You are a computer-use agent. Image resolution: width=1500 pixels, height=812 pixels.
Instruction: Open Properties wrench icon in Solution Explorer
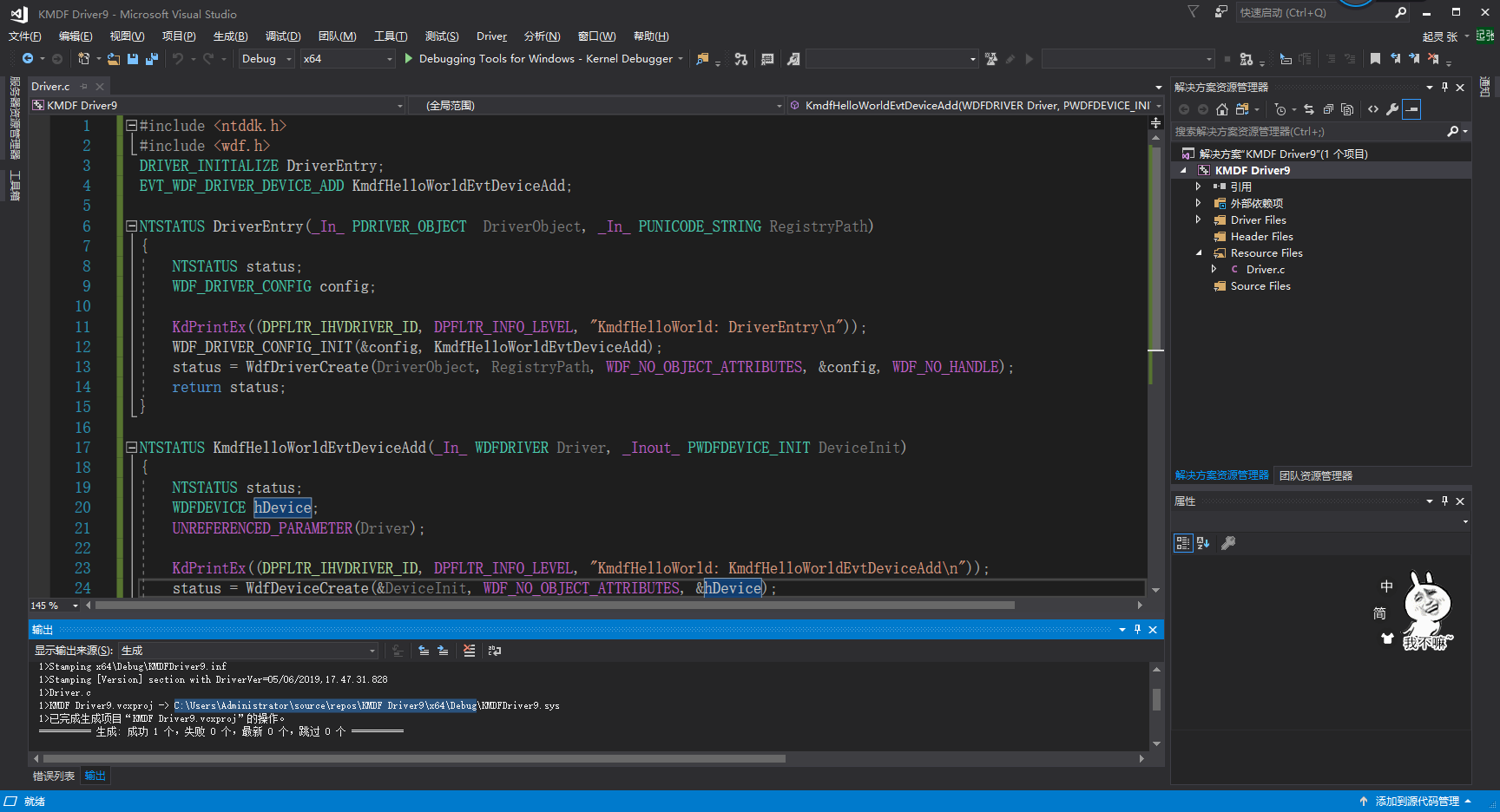click(x=1392, y=109)
